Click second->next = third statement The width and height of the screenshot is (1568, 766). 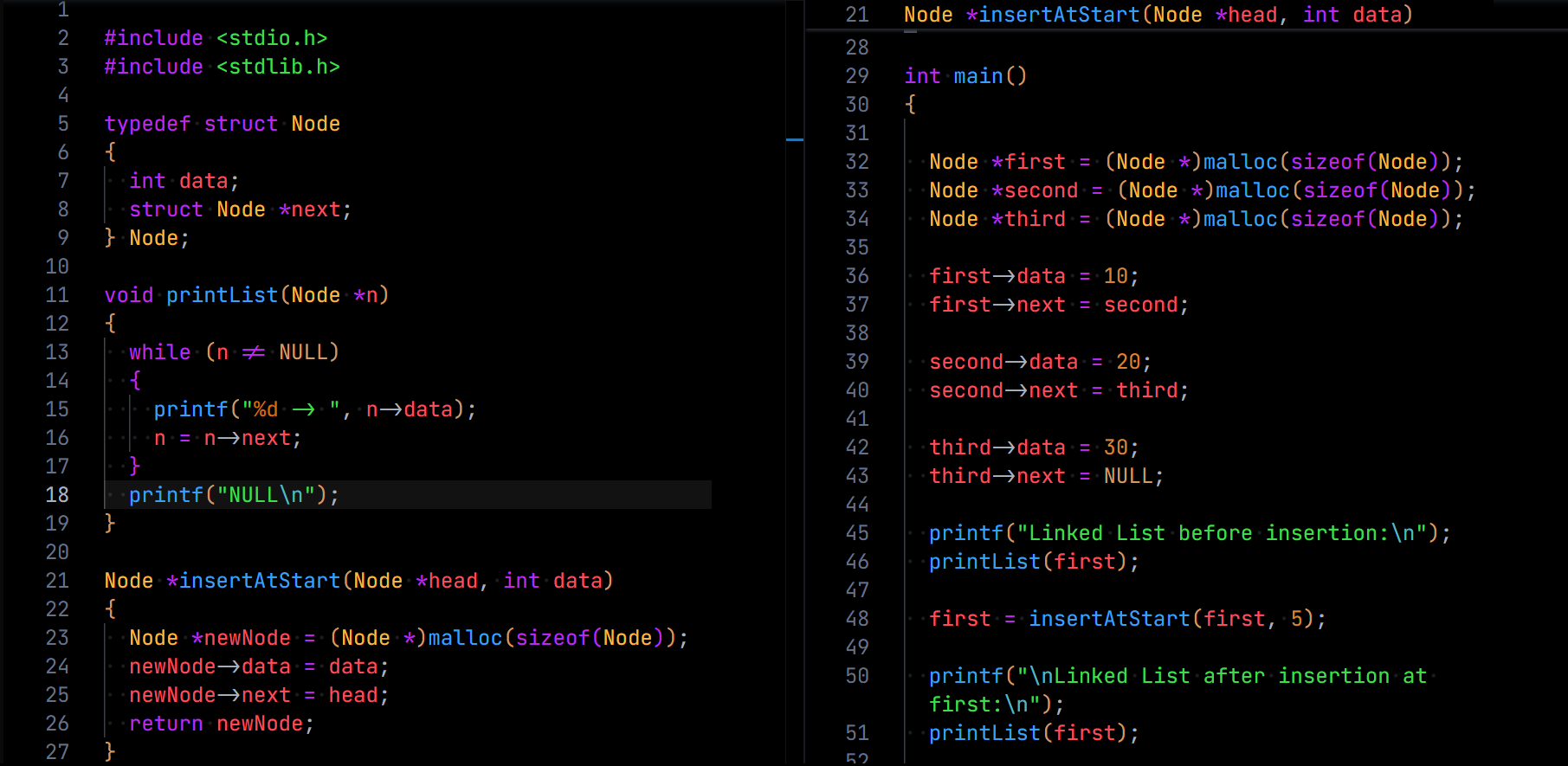[1059, 390]
